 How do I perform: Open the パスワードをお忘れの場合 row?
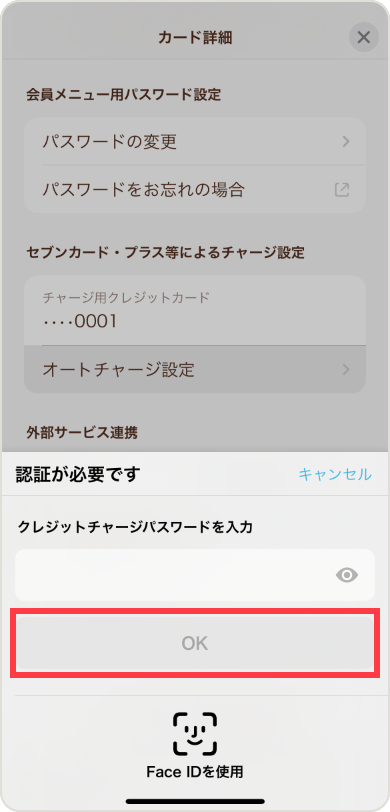point(195,190)
